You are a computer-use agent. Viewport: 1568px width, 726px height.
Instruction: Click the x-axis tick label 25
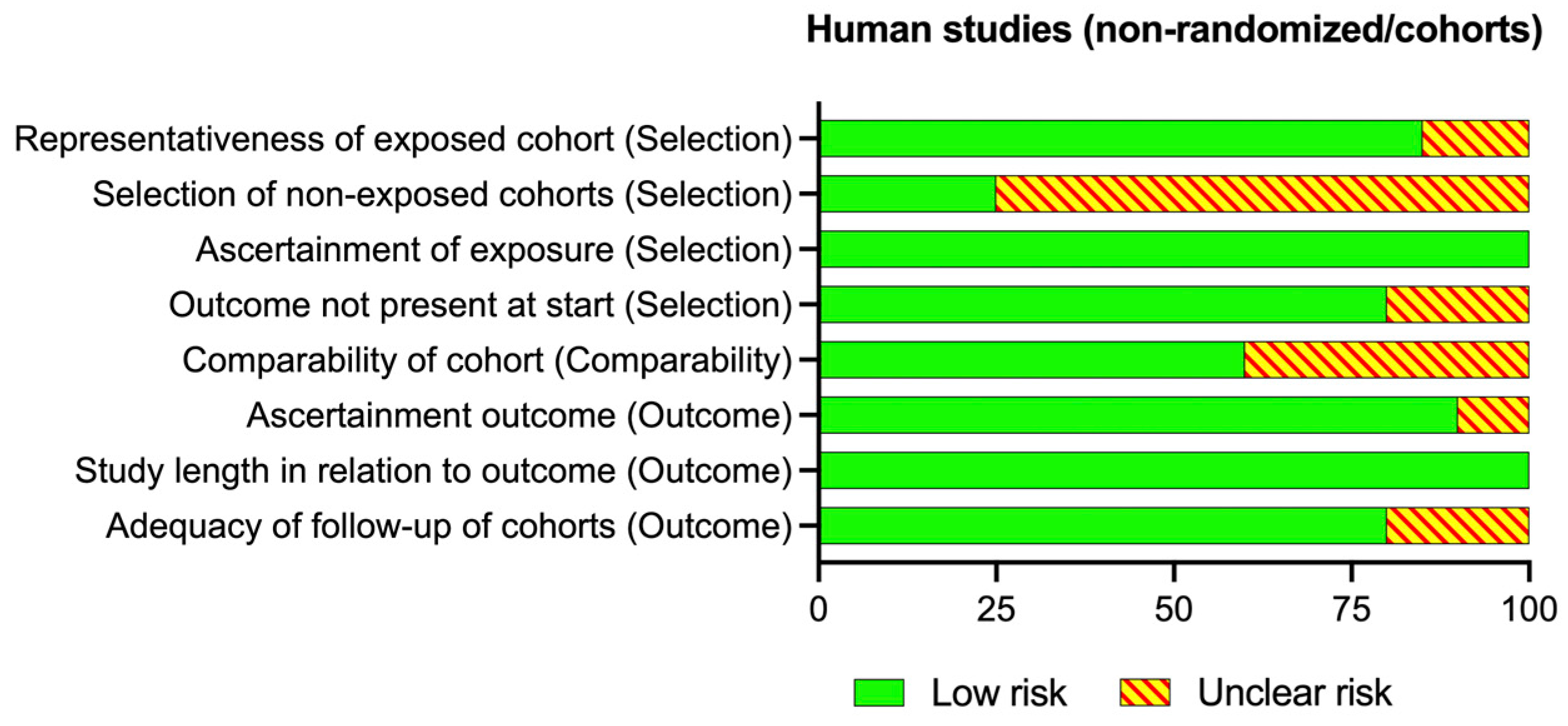(x=996, y=609)
